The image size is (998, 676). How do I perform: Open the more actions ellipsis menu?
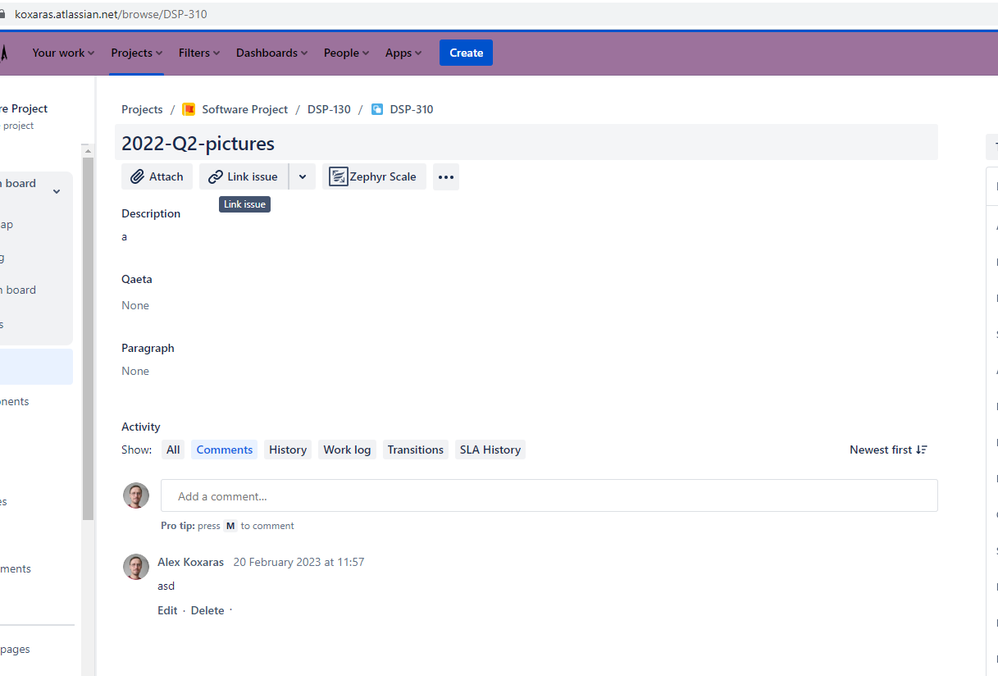[445, 176]
